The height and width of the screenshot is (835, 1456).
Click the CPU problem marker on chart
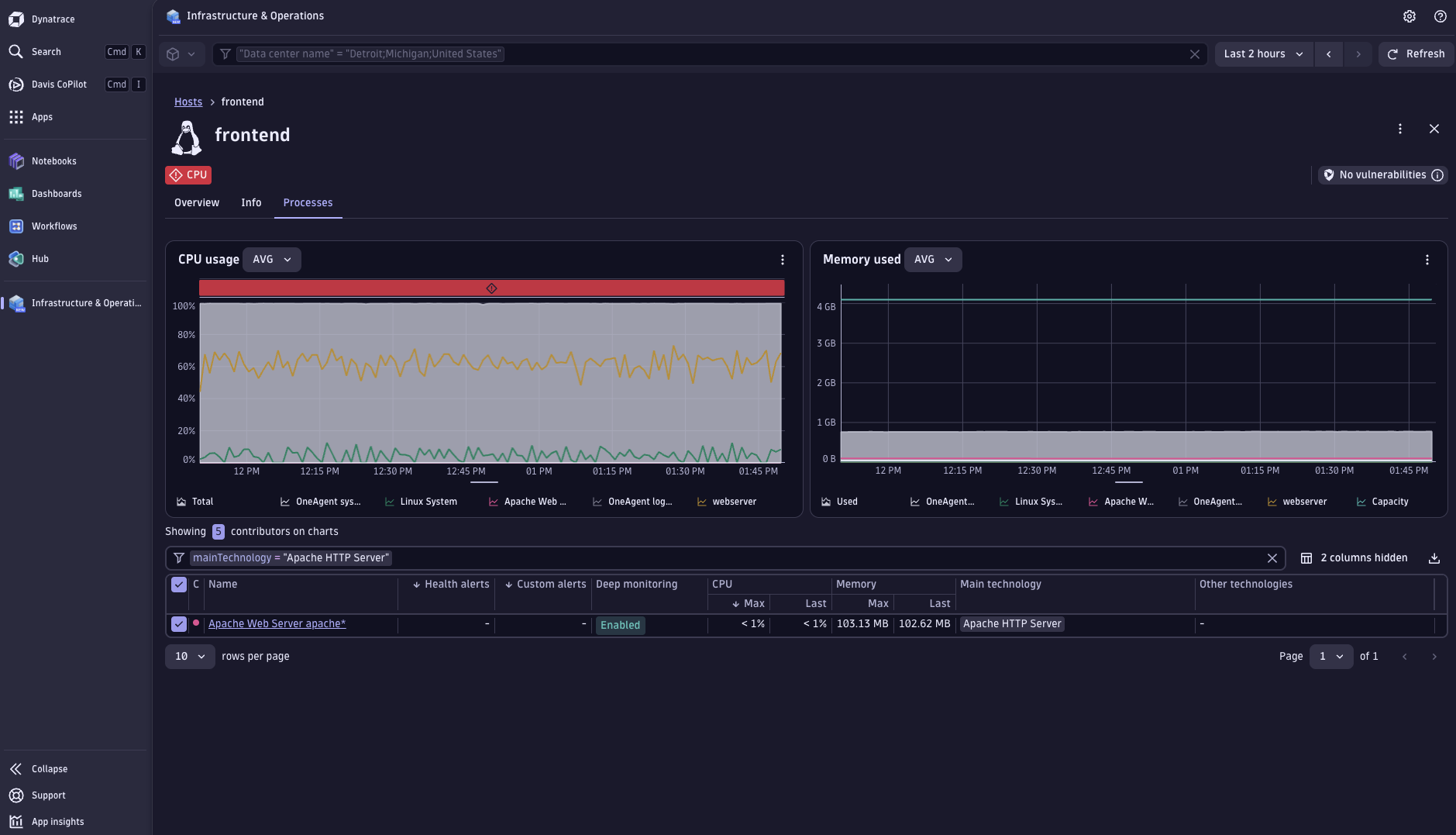coord(491,288)
